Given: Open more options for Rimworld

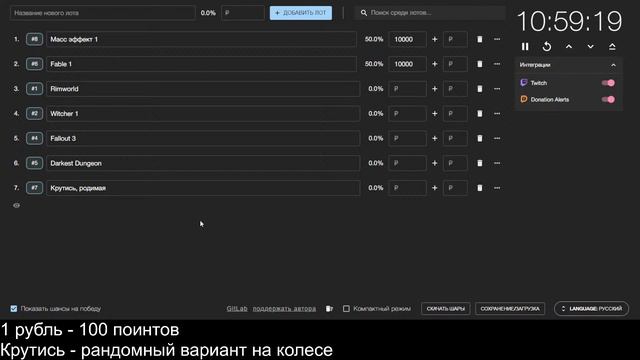Looking at the screenshot, I should pos(497,89).
